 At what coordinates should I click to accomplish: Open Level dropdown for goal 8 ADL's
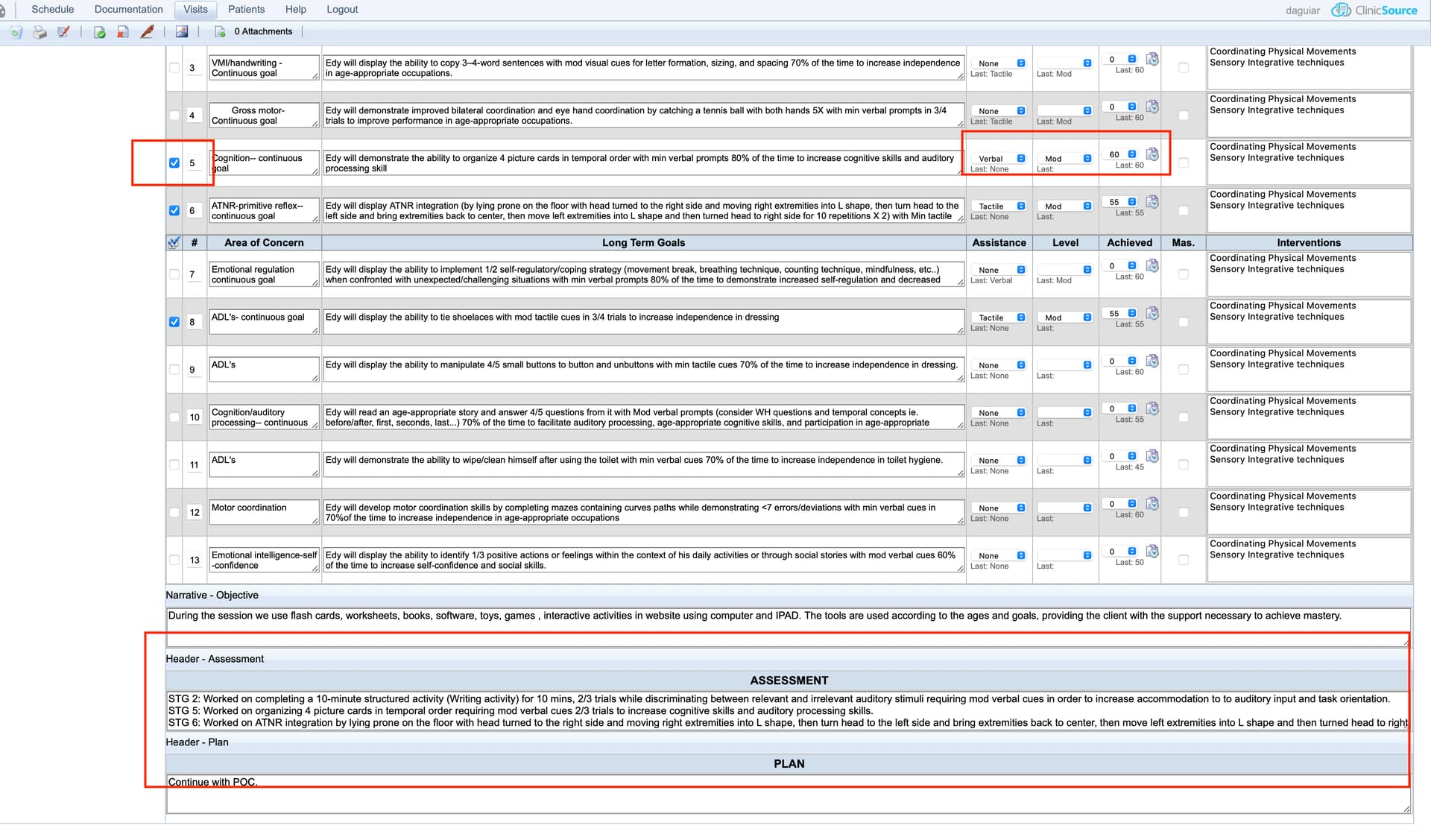click(1065, 318)
